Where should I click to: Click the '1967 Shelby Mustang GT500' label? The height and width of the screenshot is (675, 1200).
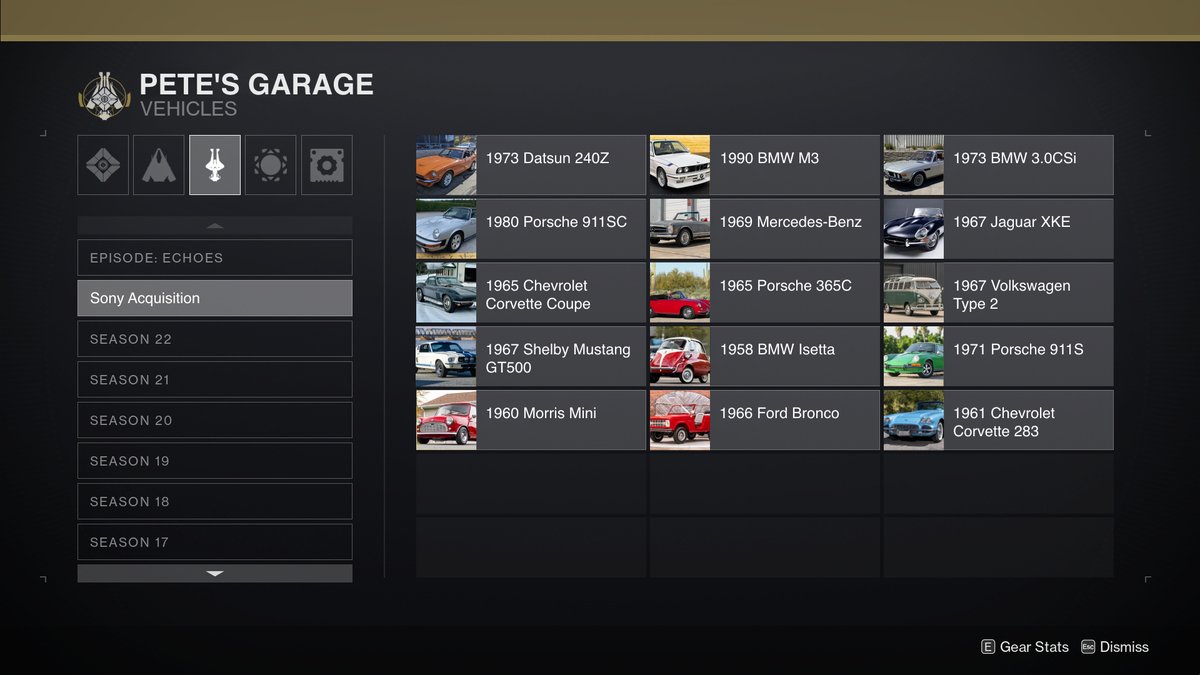tap(558, 358)
